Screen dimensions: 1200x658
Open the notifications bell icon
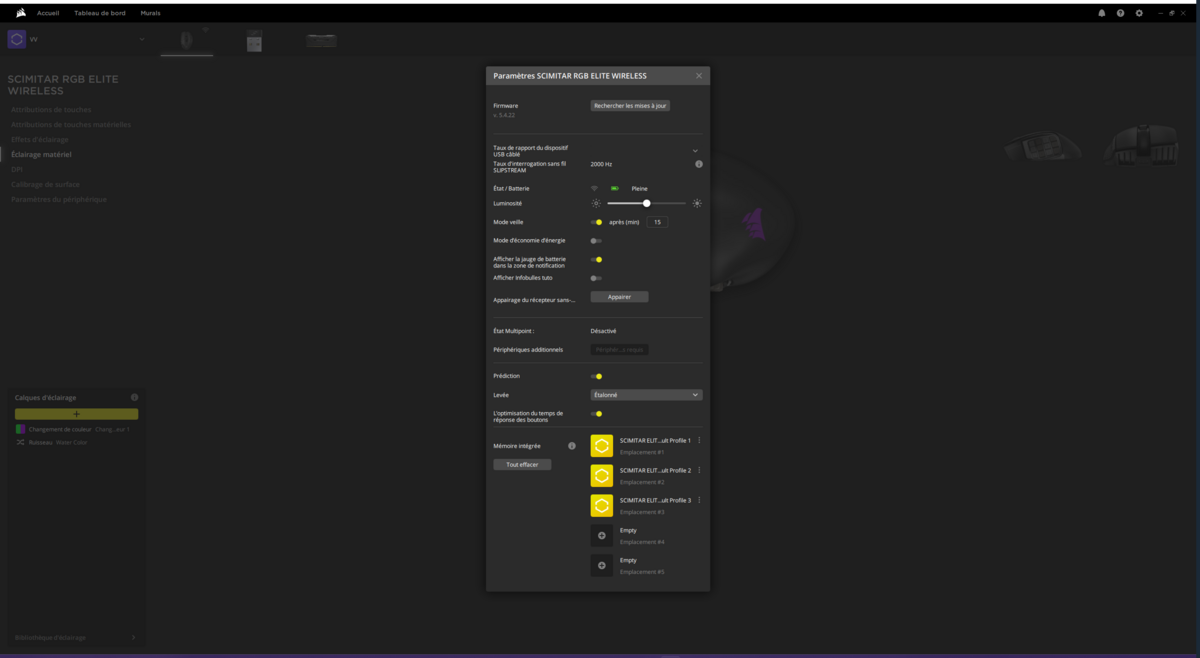point(1102,13)
